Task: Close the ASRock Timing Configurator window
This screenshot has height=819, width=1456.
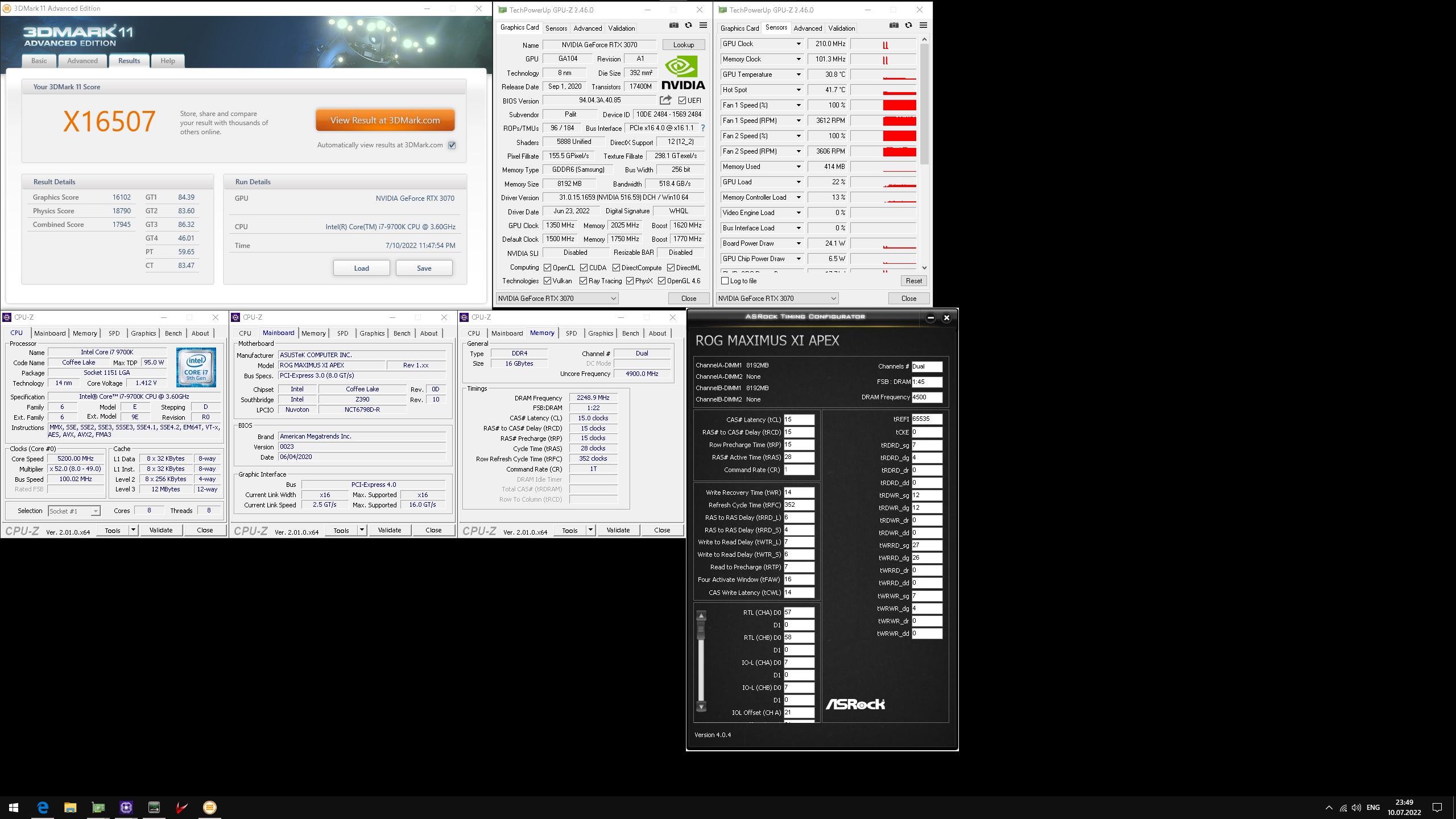Action: (x=946, y=318)
